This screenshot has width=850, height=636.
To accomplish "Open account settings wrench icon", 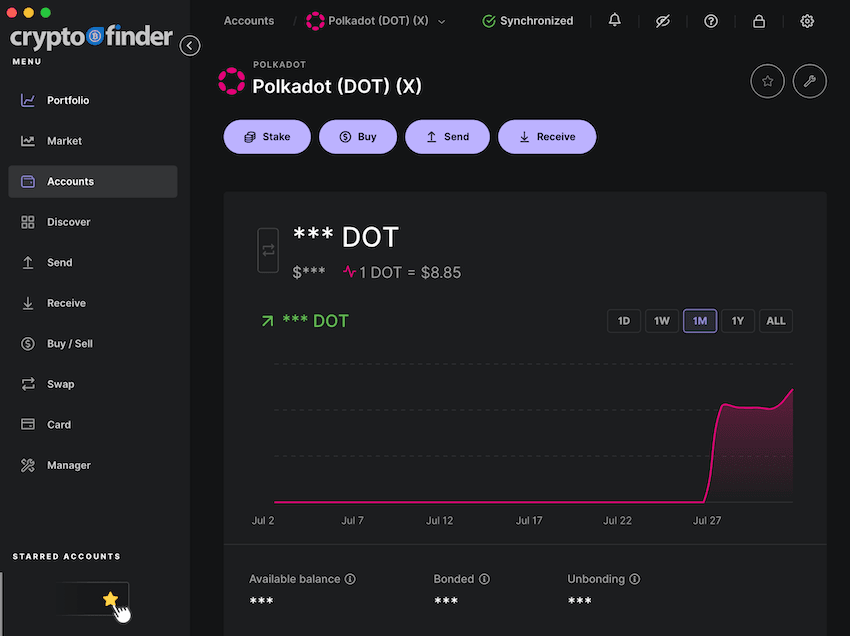I will 809,82.
